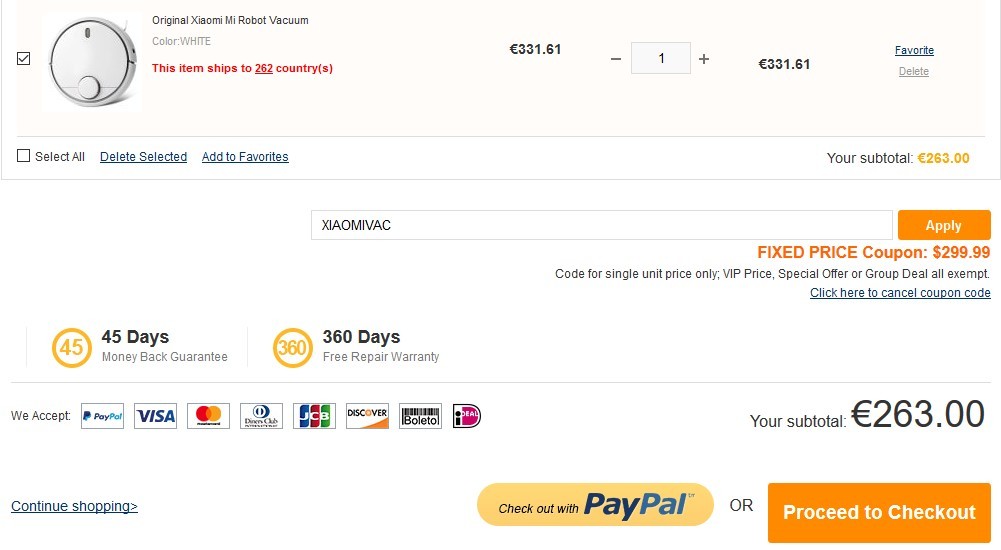Apply the XIAOMIVAC coupon code
The image size is (1001, 550).
[x=943, y=225]
